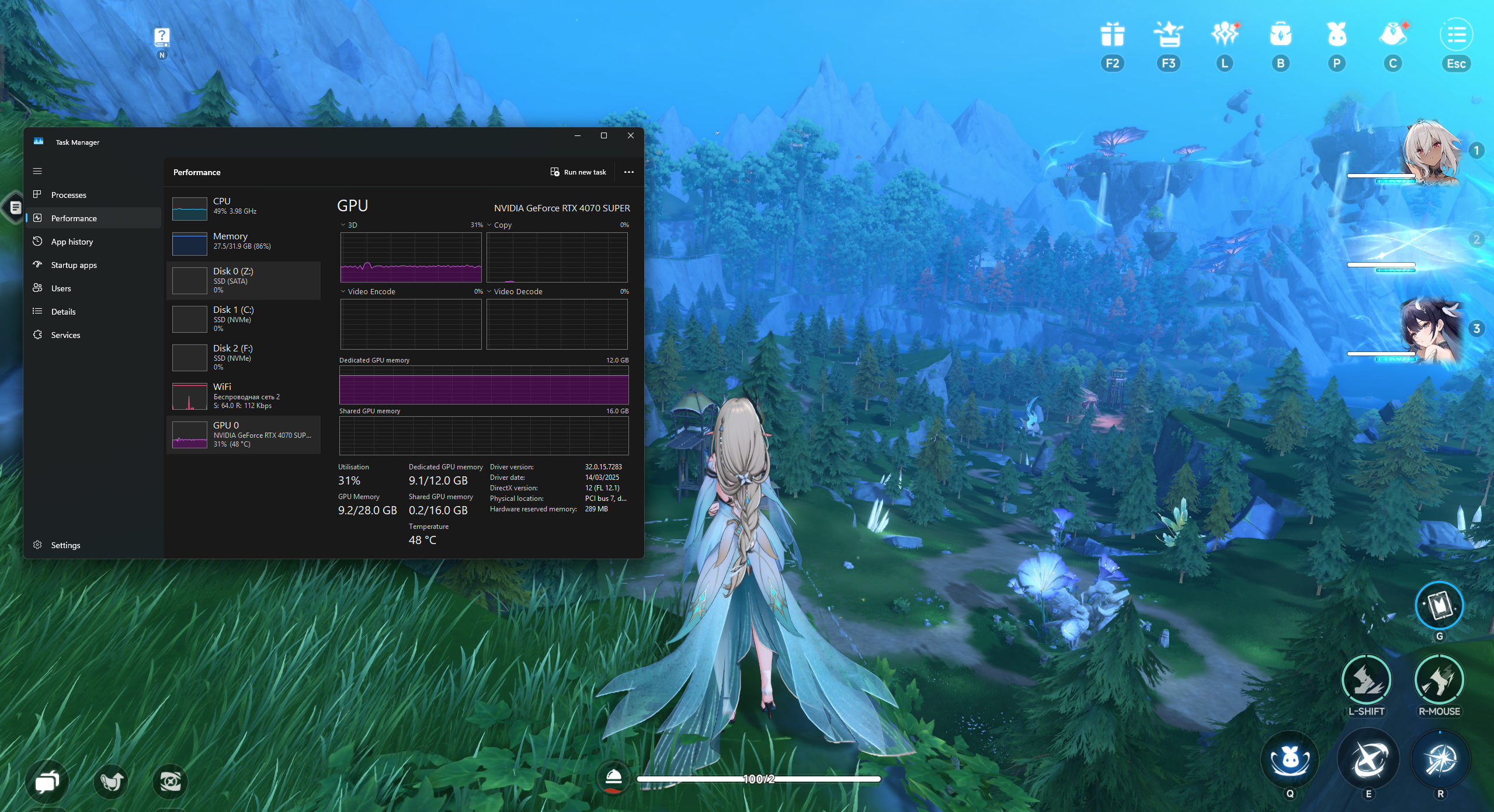Open the events icon labeled F3
The height and width of the screenshot is (812, 1494).
click(1168, 35)
